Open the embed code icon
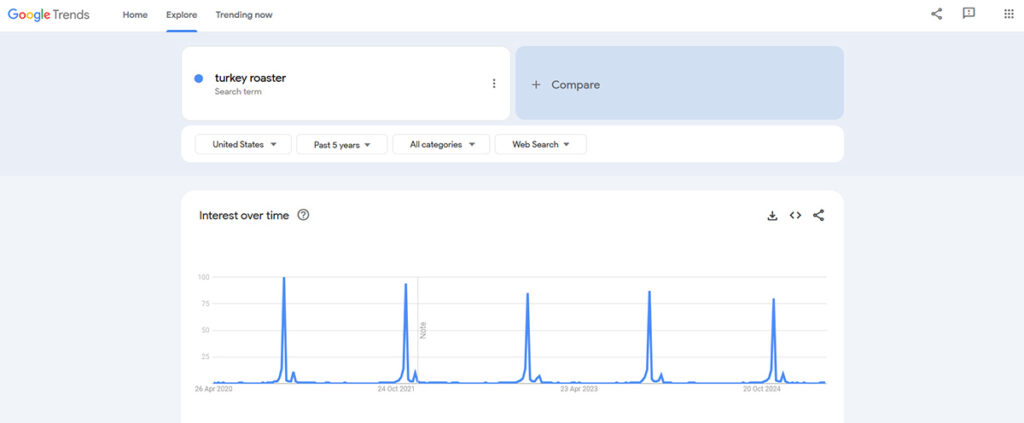This screenshot has height=423, width=1024. point(795,215)
